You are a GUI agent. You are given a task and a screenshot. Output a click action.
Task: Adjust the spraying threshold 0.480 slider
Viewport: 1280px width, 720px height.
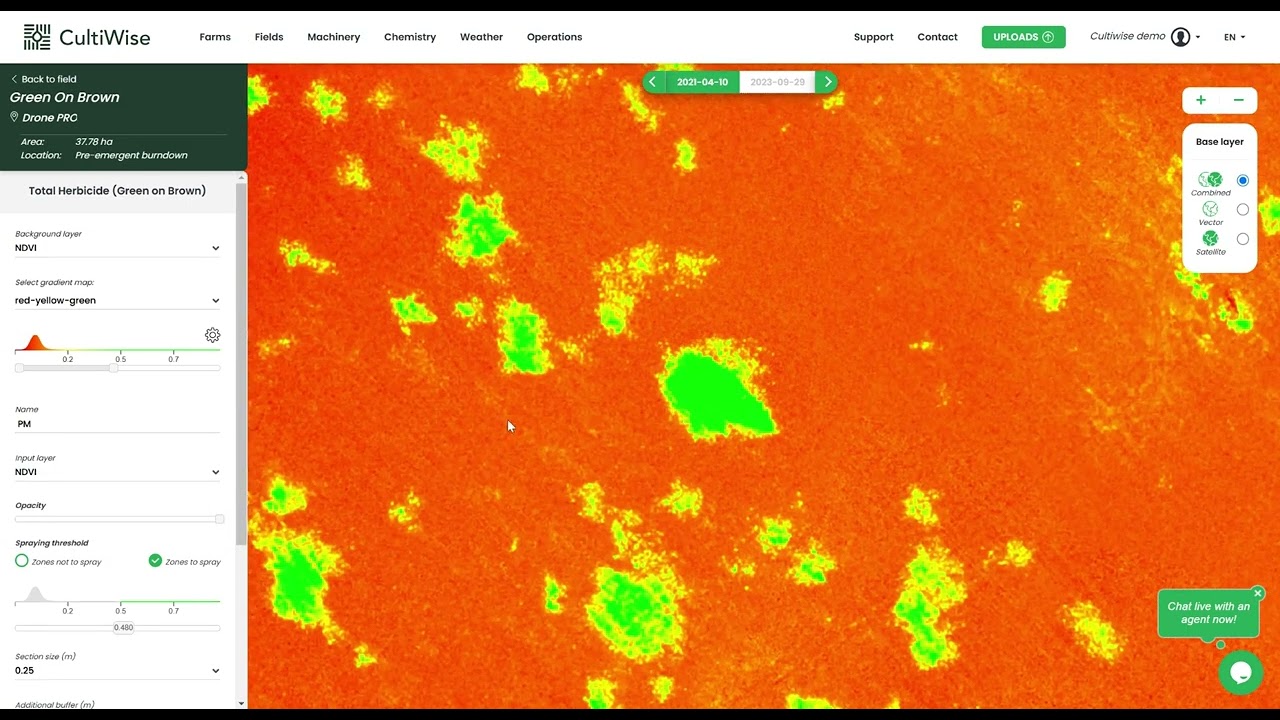tap(123, 628)
